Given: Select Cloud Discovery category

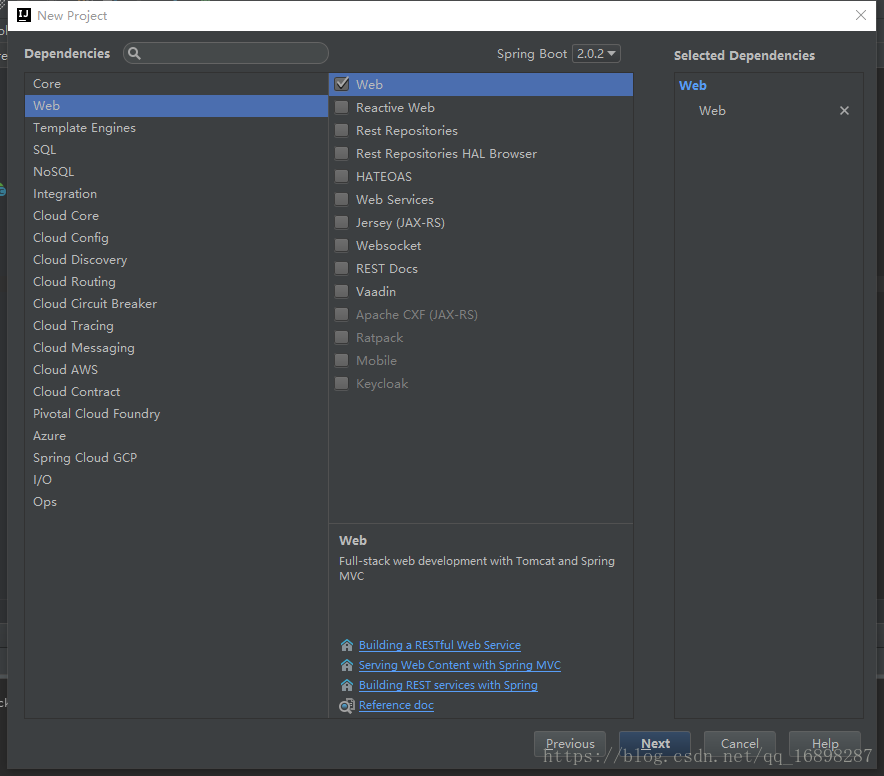Looking at the screenshot, I should [176, 259].
